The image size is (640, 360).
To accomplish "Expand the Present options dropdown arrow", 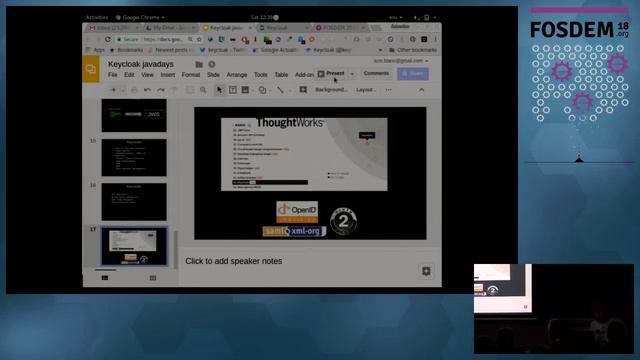I will click(x=352, y=74).
